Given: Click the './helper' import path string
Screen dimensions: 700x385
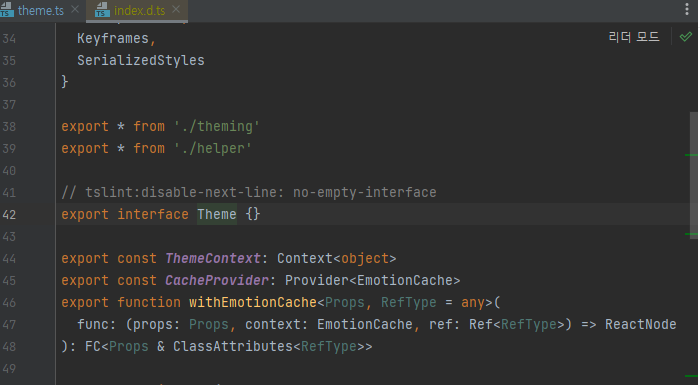Looking at the screenshot, I should [x=213, y=148].
